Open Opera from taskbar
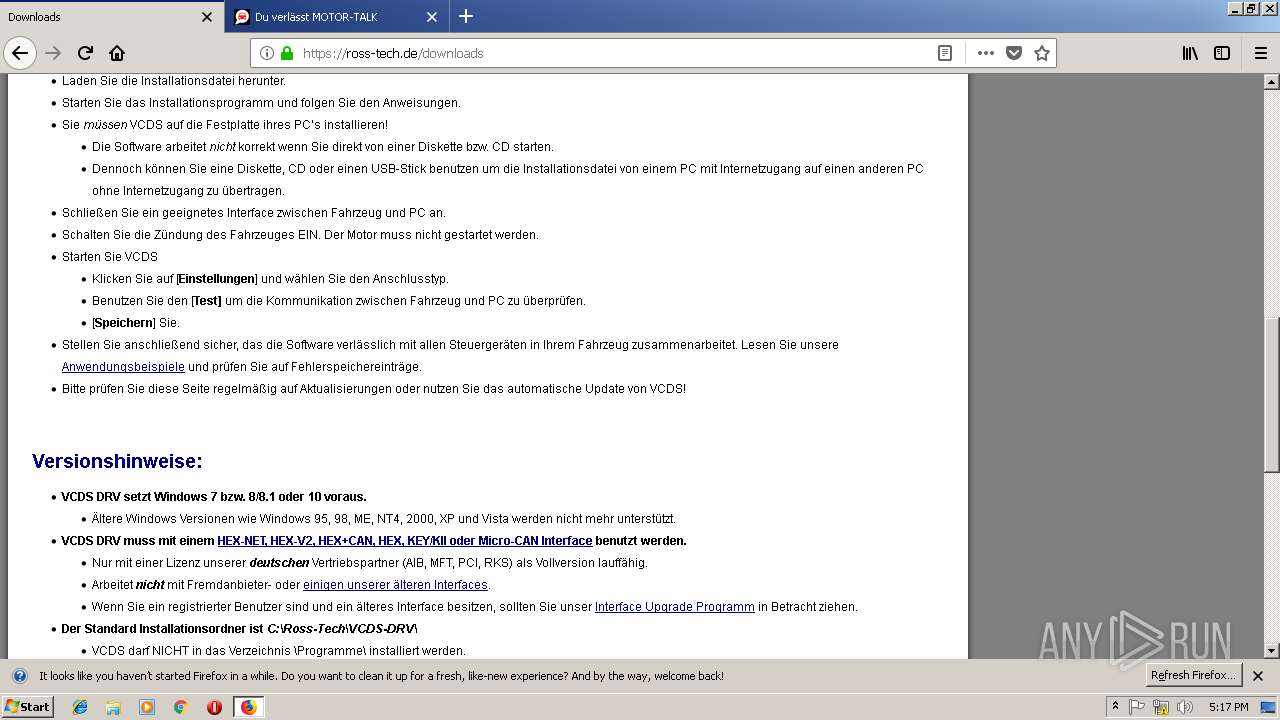 214,707
